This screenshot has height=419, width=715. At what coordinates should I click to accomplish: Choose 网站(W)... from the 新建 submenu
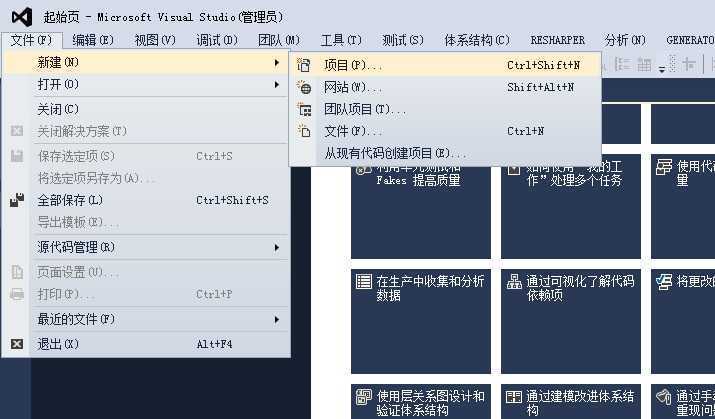[x=445, y=87]
